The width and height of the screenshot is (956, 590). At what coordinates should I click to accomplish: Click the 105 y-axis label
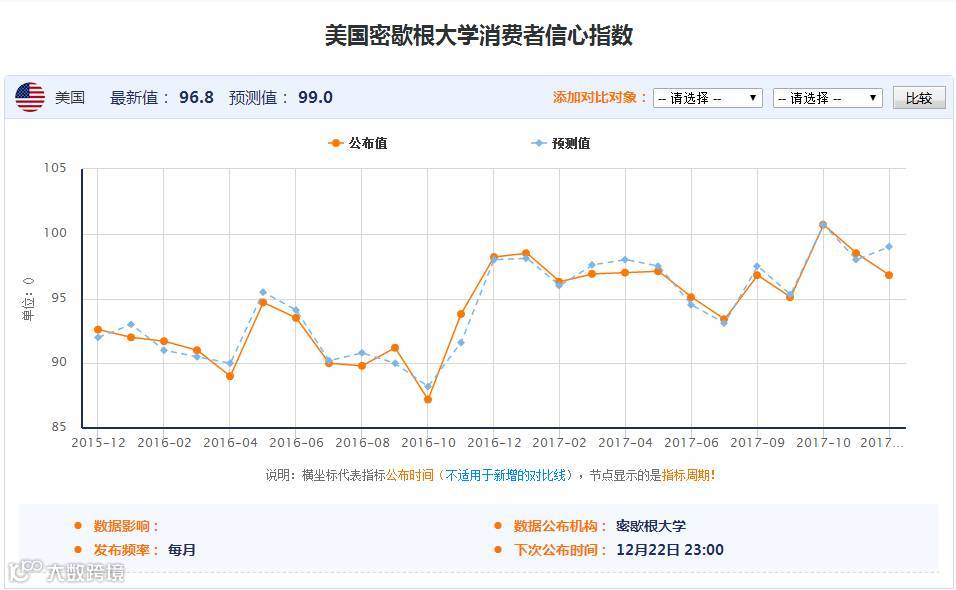[x=55, y=168]
